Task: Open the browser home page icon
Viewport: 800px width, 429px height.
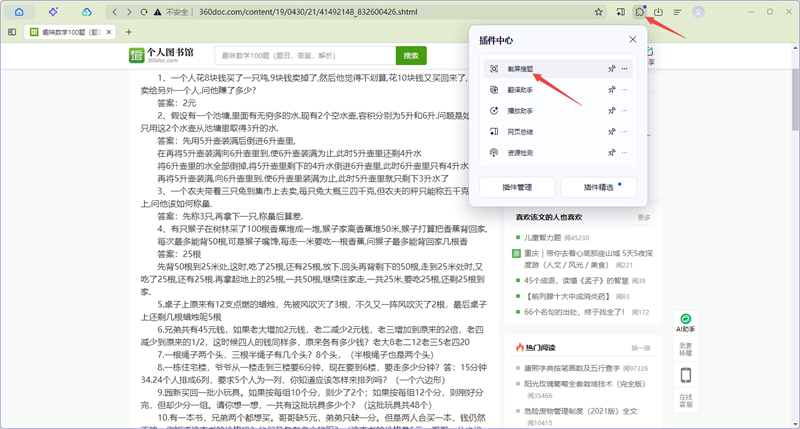Action: (19, 12)
